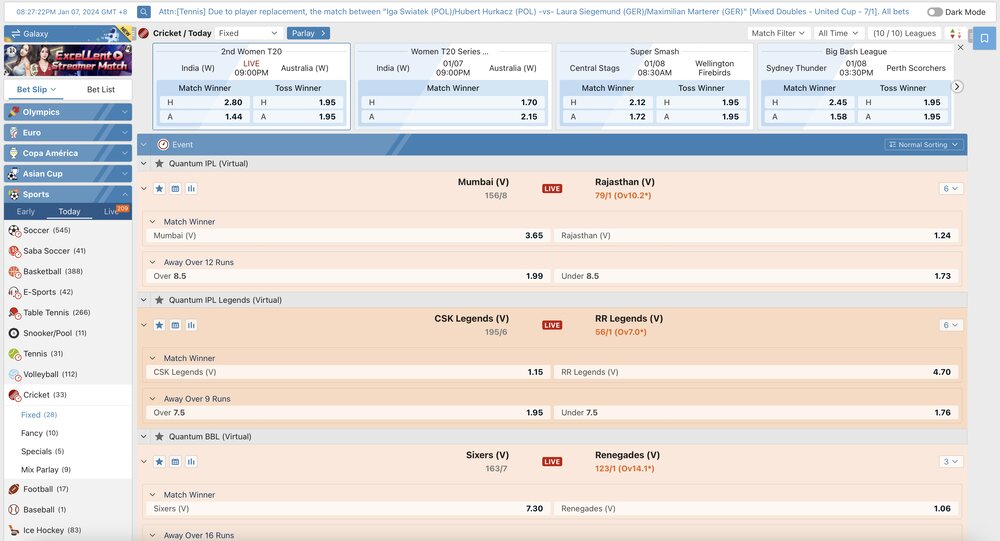Collapse the Match Winner section under Mumbai

[x=153, y=222]
